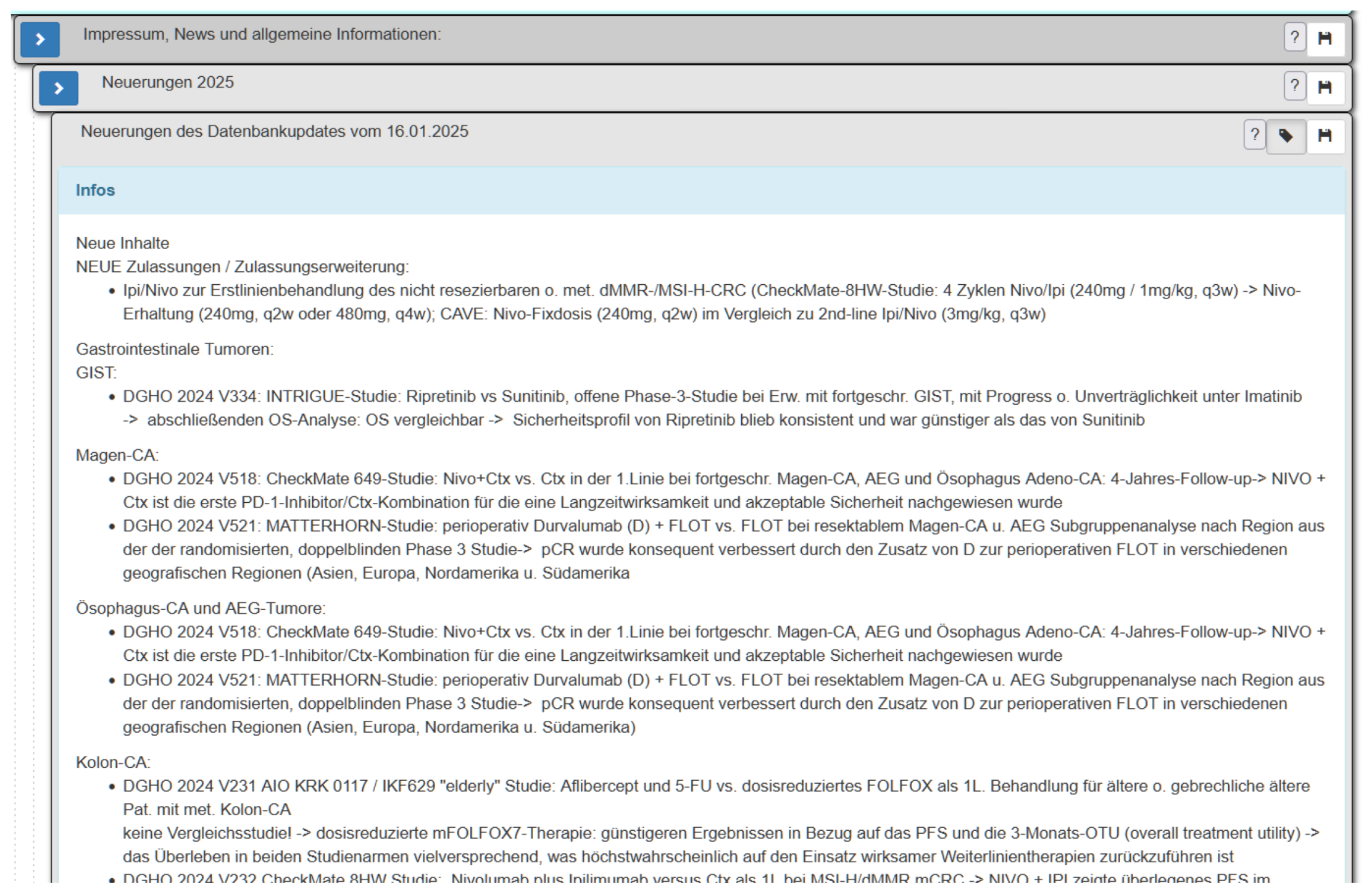Click the tag icon on Datenbankupdates entry

pos(1285,136)
